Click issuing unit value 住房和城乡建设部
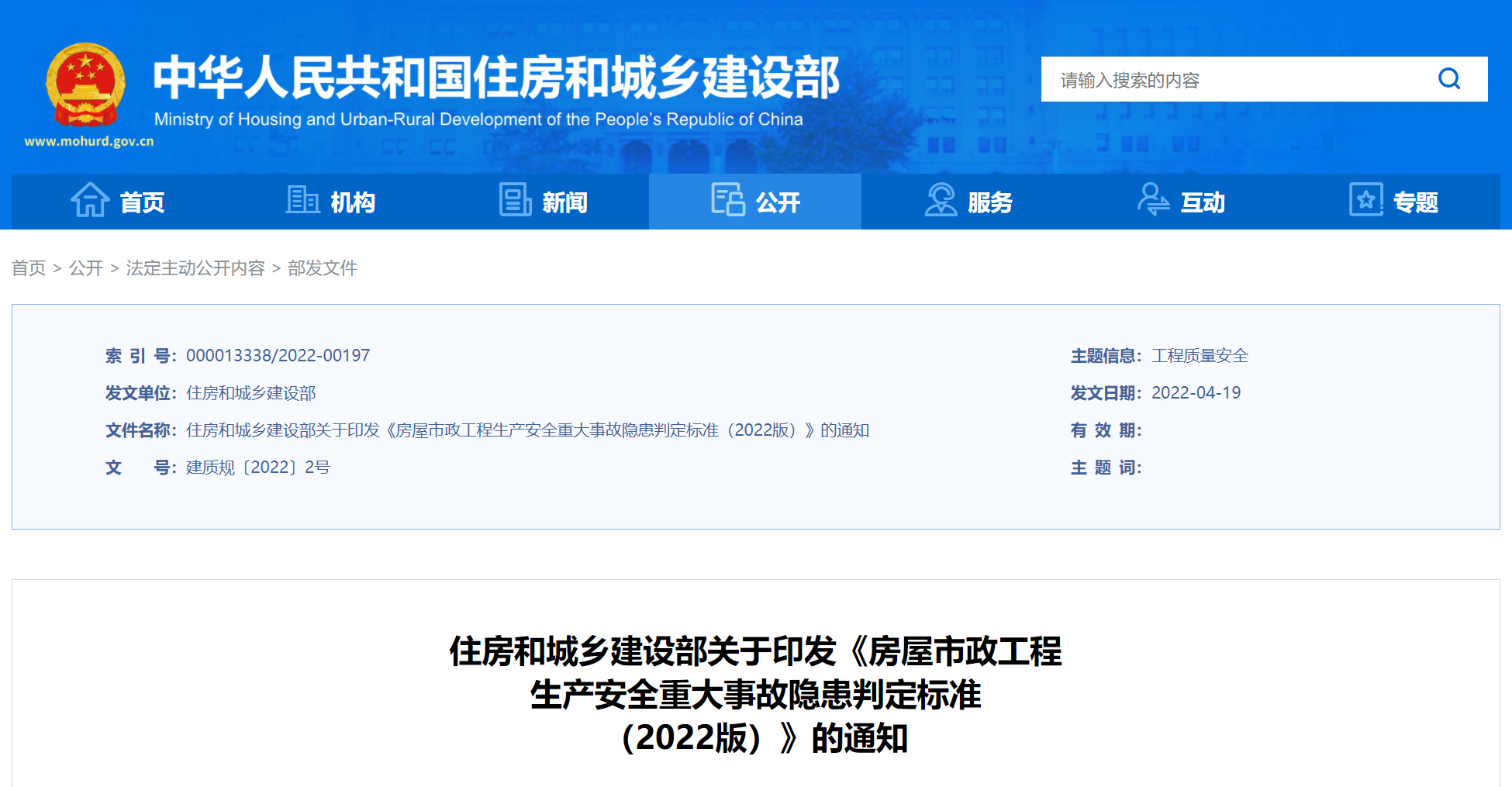The image size is (1512, 787). point(251,393)
